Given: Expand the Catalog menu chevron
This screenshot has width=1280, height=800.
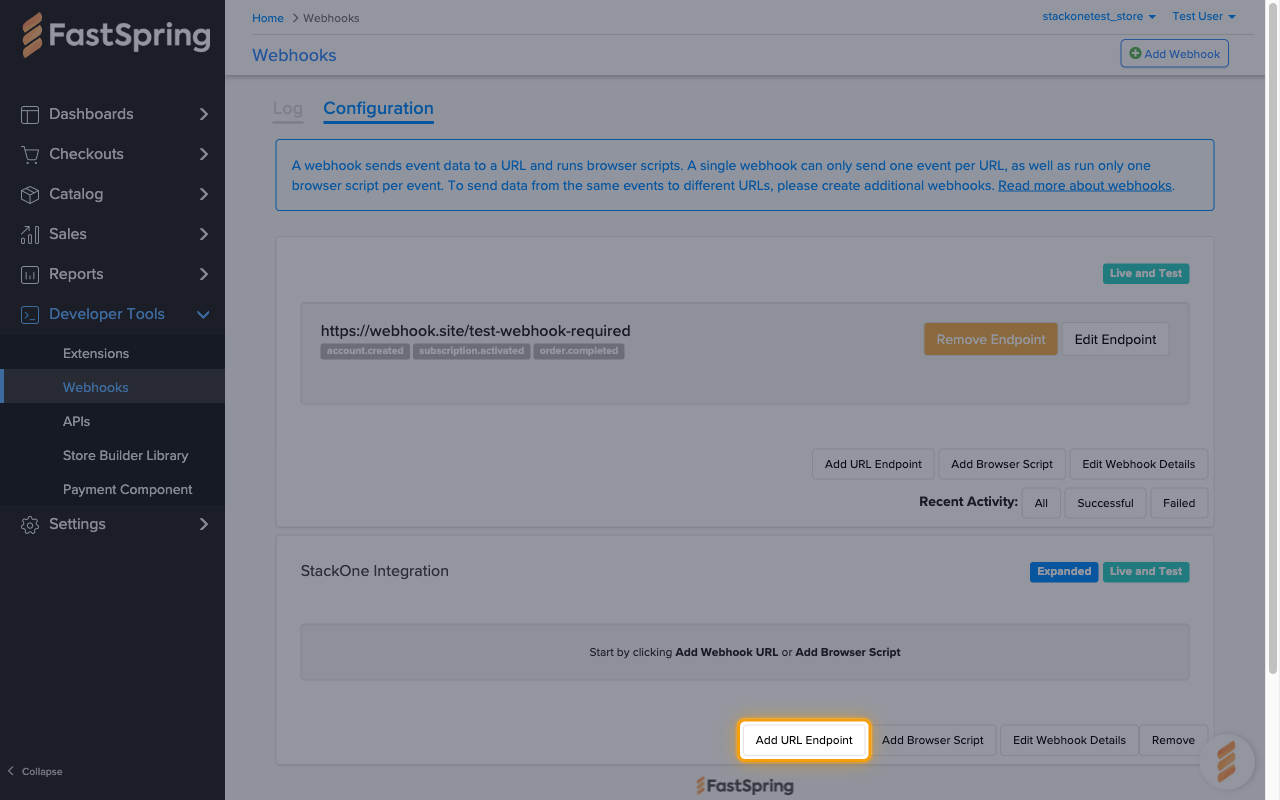Looking at the screenshot, I should (x=204, y=194).
